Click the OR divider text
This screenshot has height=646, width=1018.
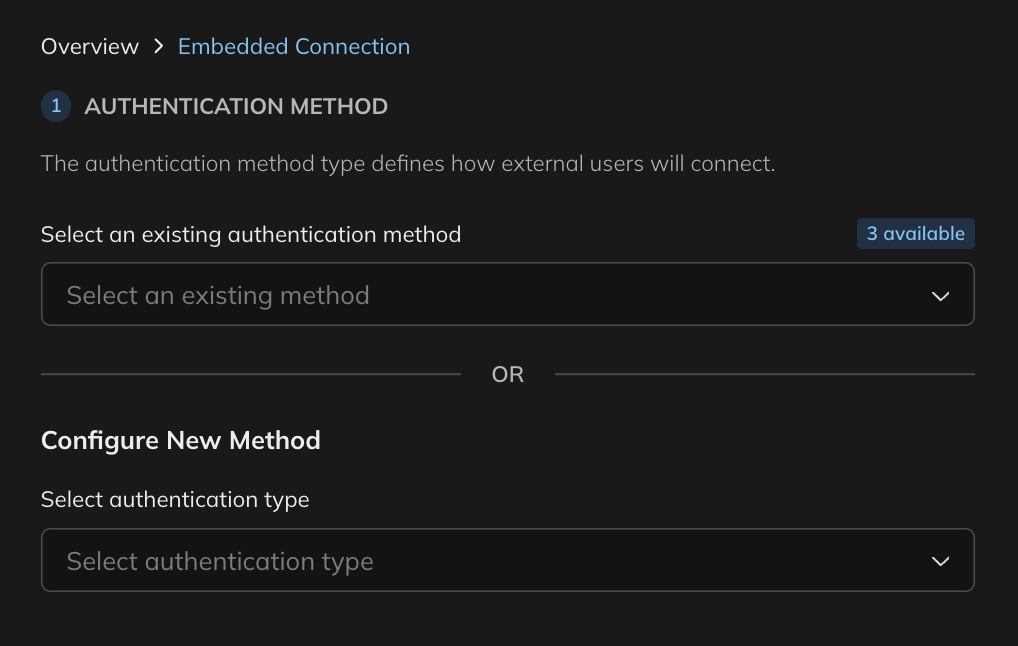508,374
